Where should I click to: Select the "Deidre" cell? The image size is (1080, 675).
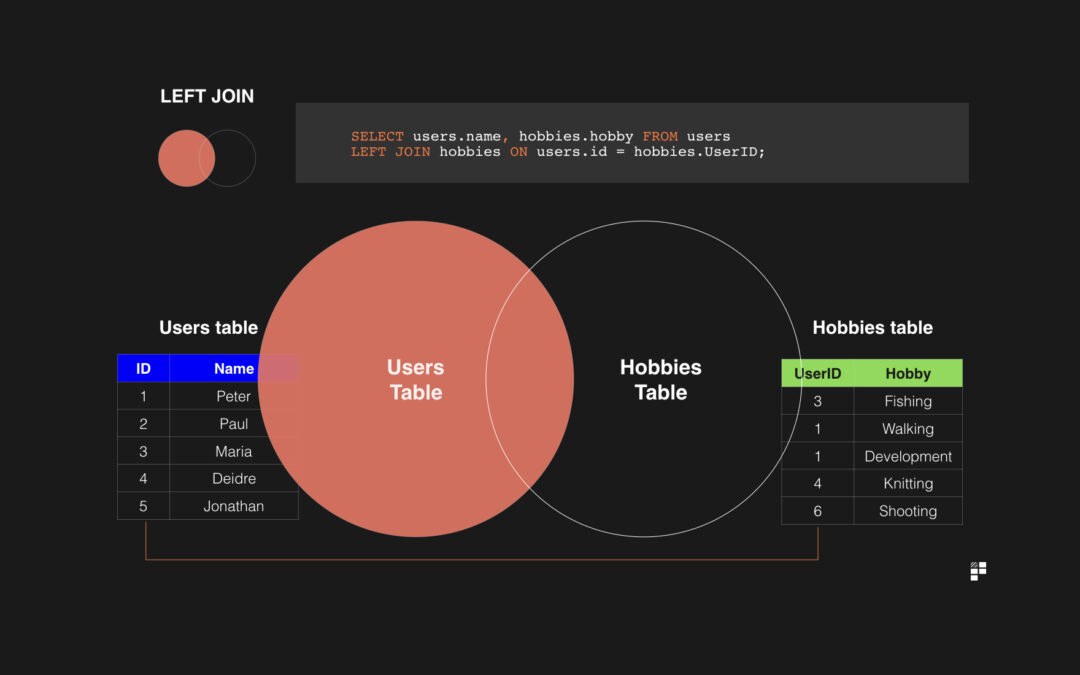tap(233, 479)
